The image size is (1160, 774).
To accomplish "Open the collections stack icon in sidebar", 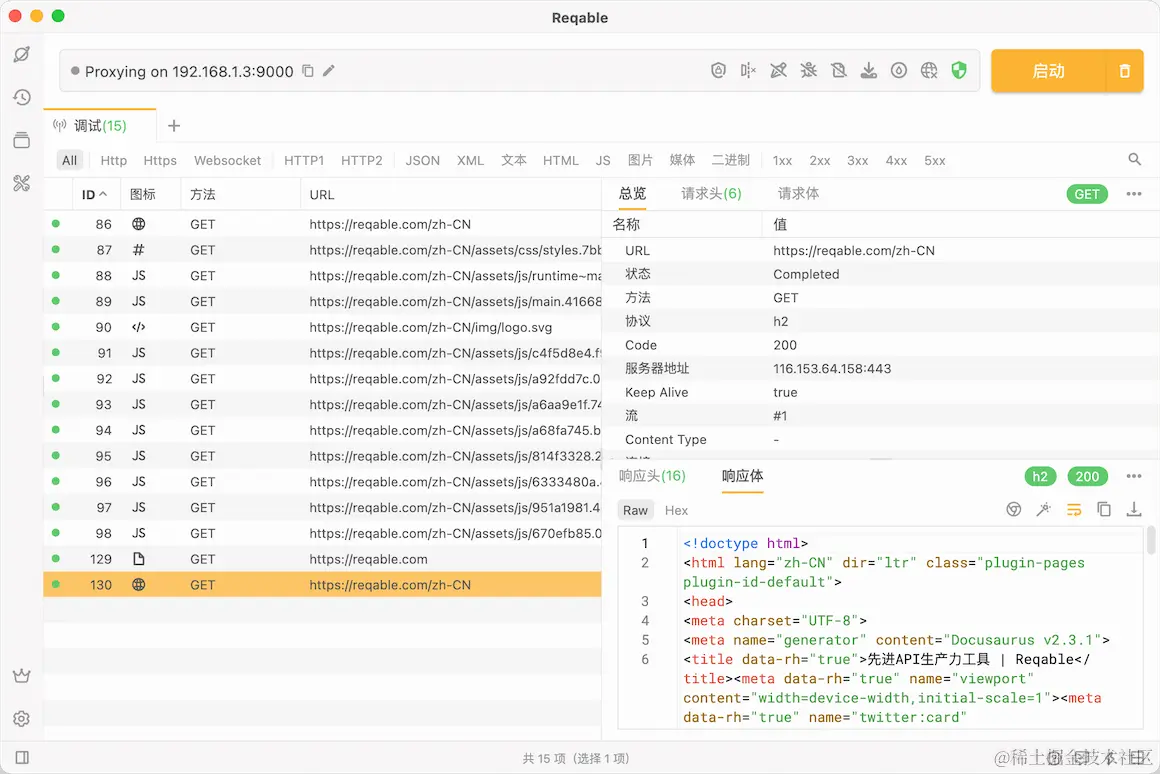I will pyautogui.click(x=21, y=140).
